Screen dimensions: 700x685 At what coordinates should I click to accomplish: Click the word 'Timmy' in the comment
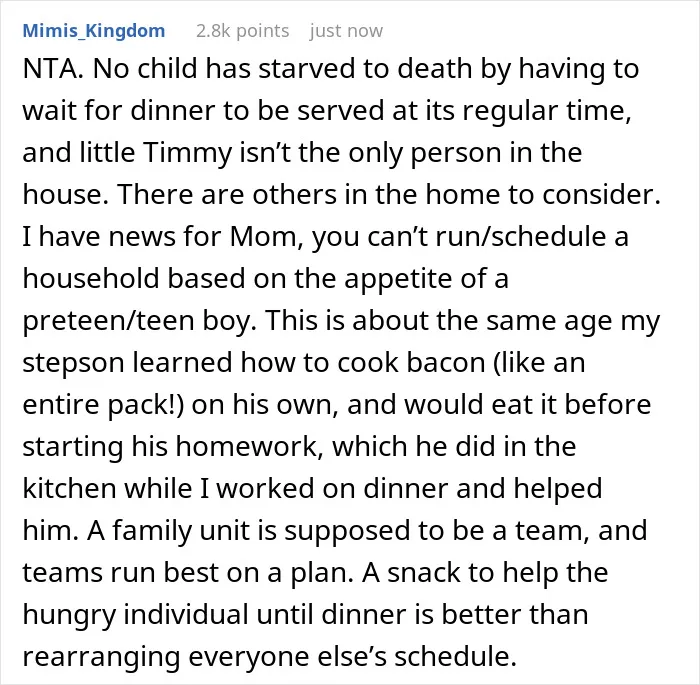coord(188,153)
